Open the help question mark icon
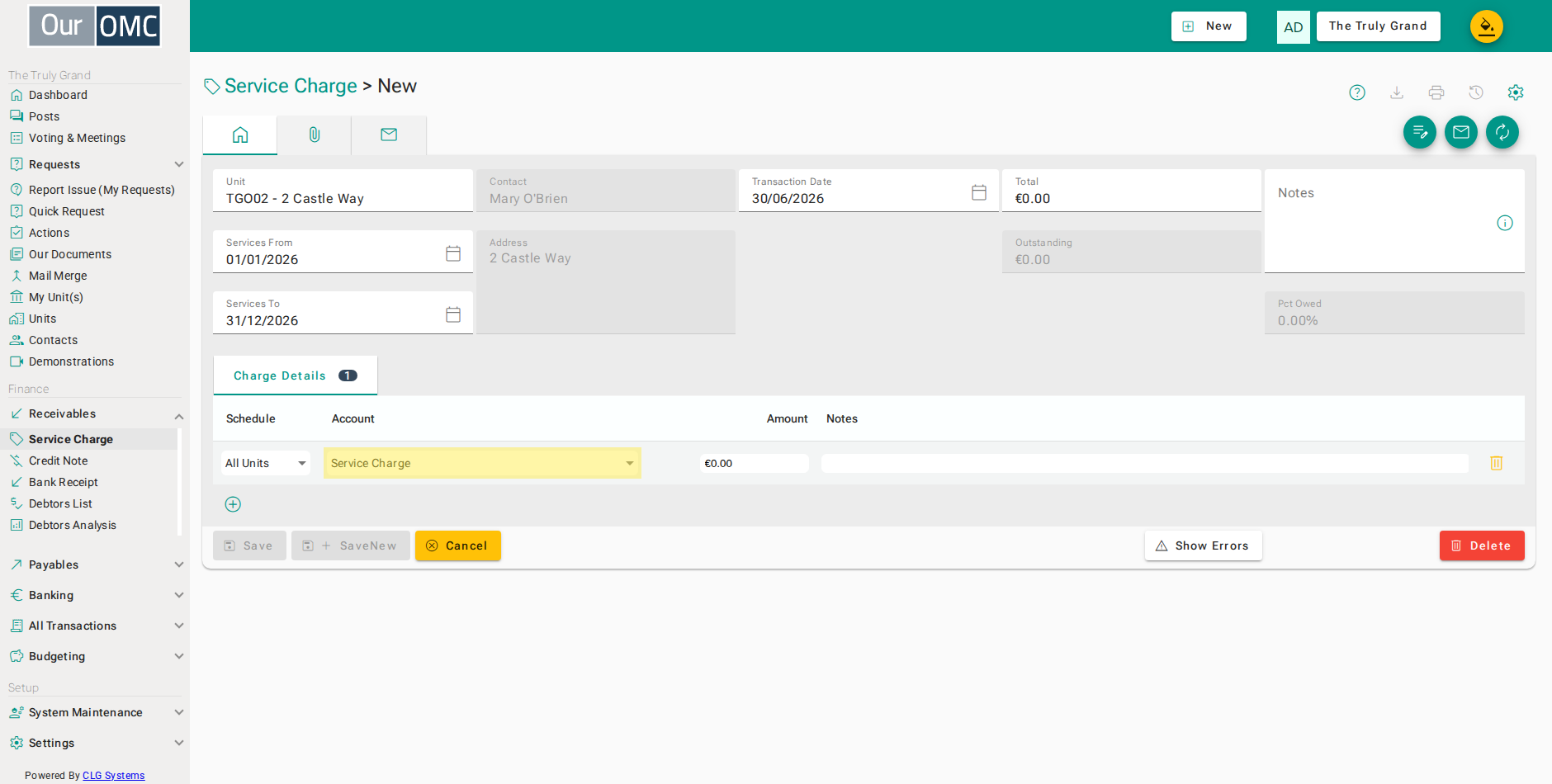 [x=1357, y=92]
